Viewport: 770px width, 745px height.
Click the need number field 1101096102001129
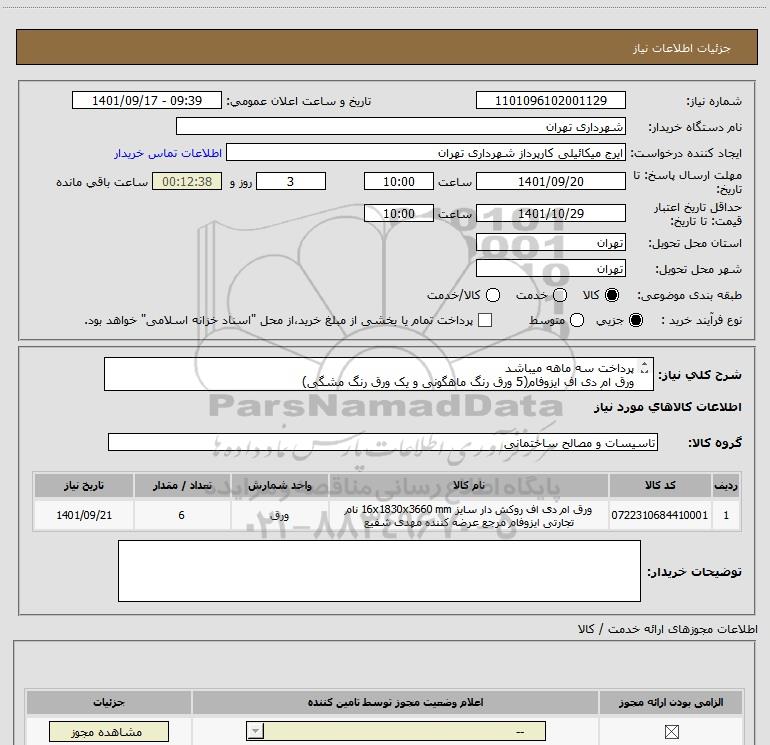point(550,100)
